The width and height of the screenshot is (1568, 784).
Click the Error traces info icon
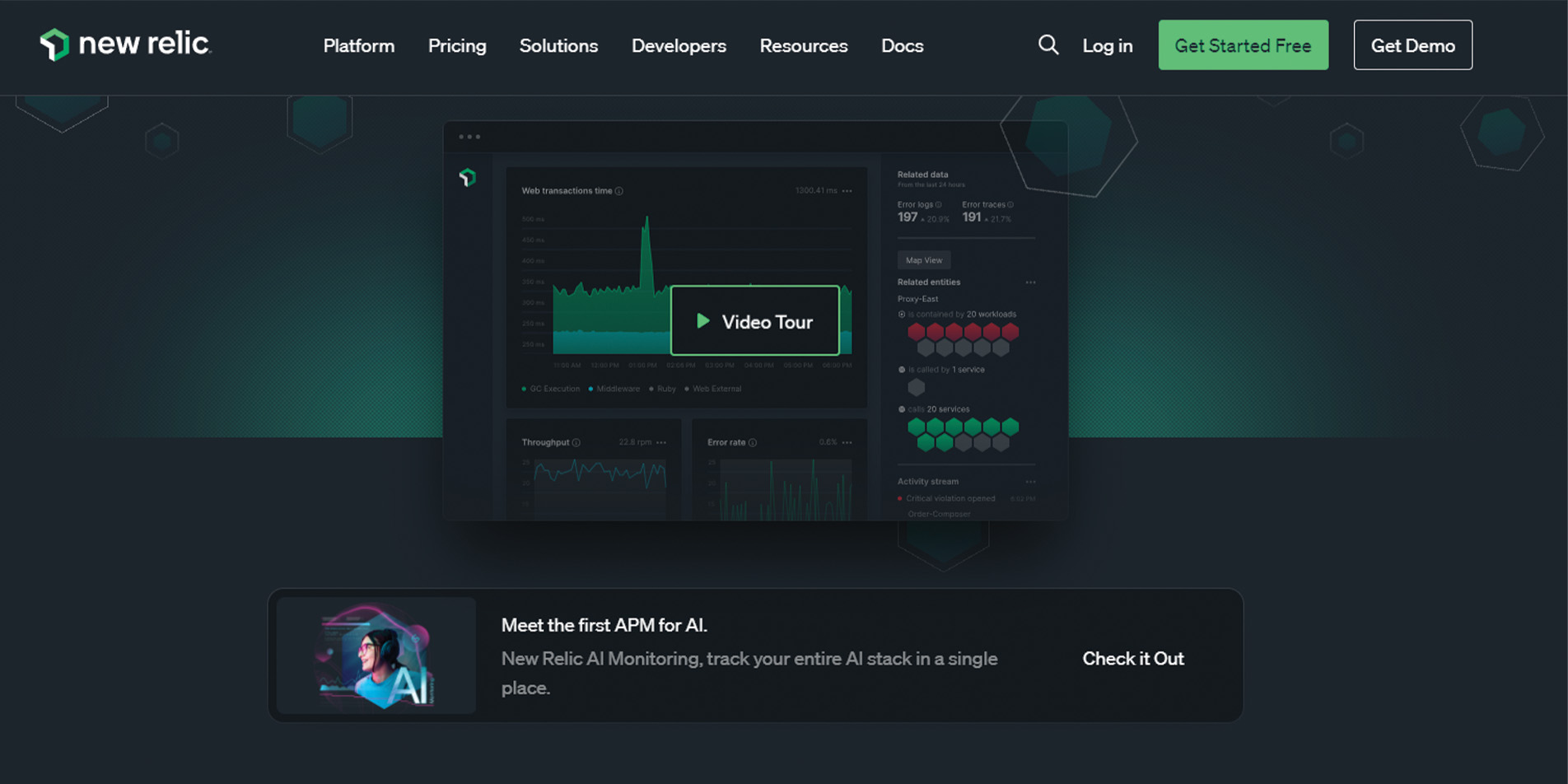[1010, 205]
